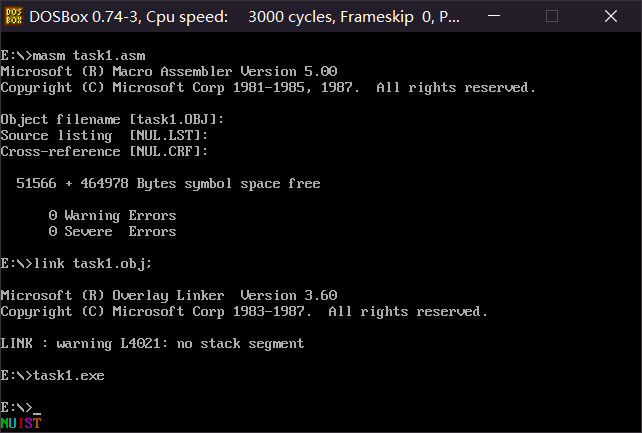Click the blinking cursor at E:\> prompt
The height and width of the screenshot is (433, 642).
pyautogui.click(x=37, y=413)
